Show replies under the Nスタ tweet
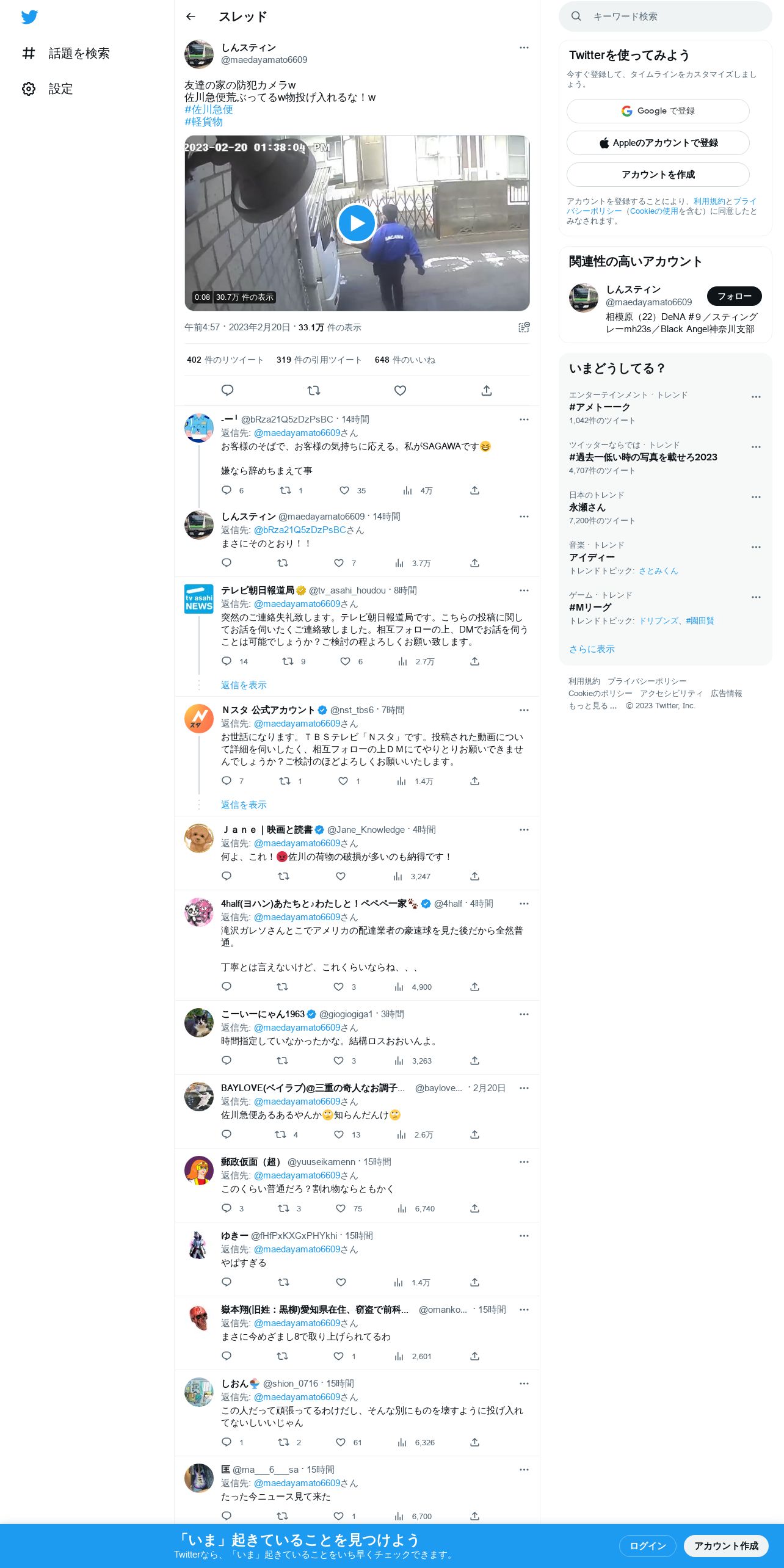 pos(244,805)
